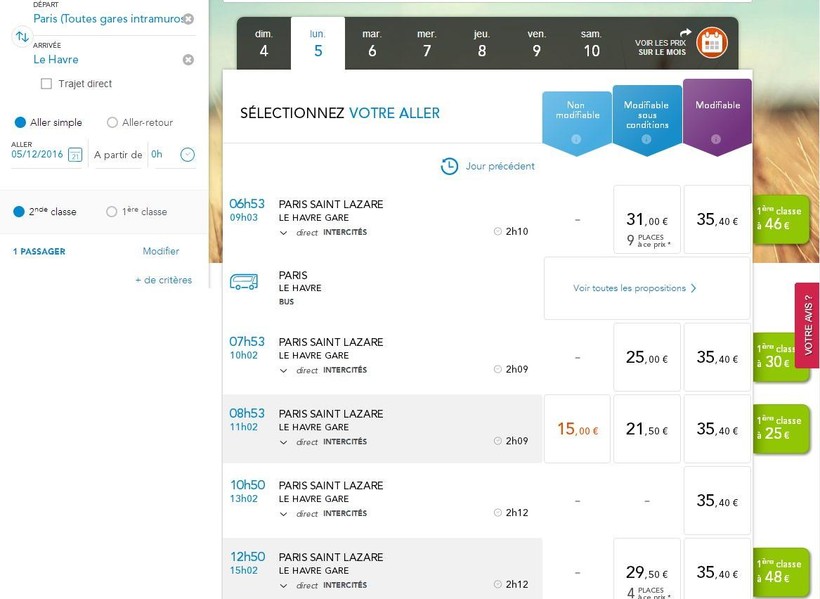Select the 15,00 € non-modifiable fare
This screenshot has height=599, width=820.
tap(577, 430)
